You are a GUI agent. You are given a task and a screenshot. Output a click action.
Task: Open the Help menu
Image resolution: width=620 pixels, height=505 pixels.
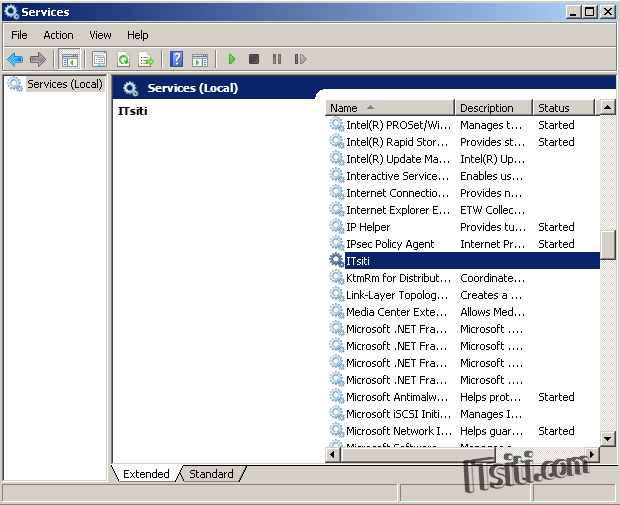[138, 35]
